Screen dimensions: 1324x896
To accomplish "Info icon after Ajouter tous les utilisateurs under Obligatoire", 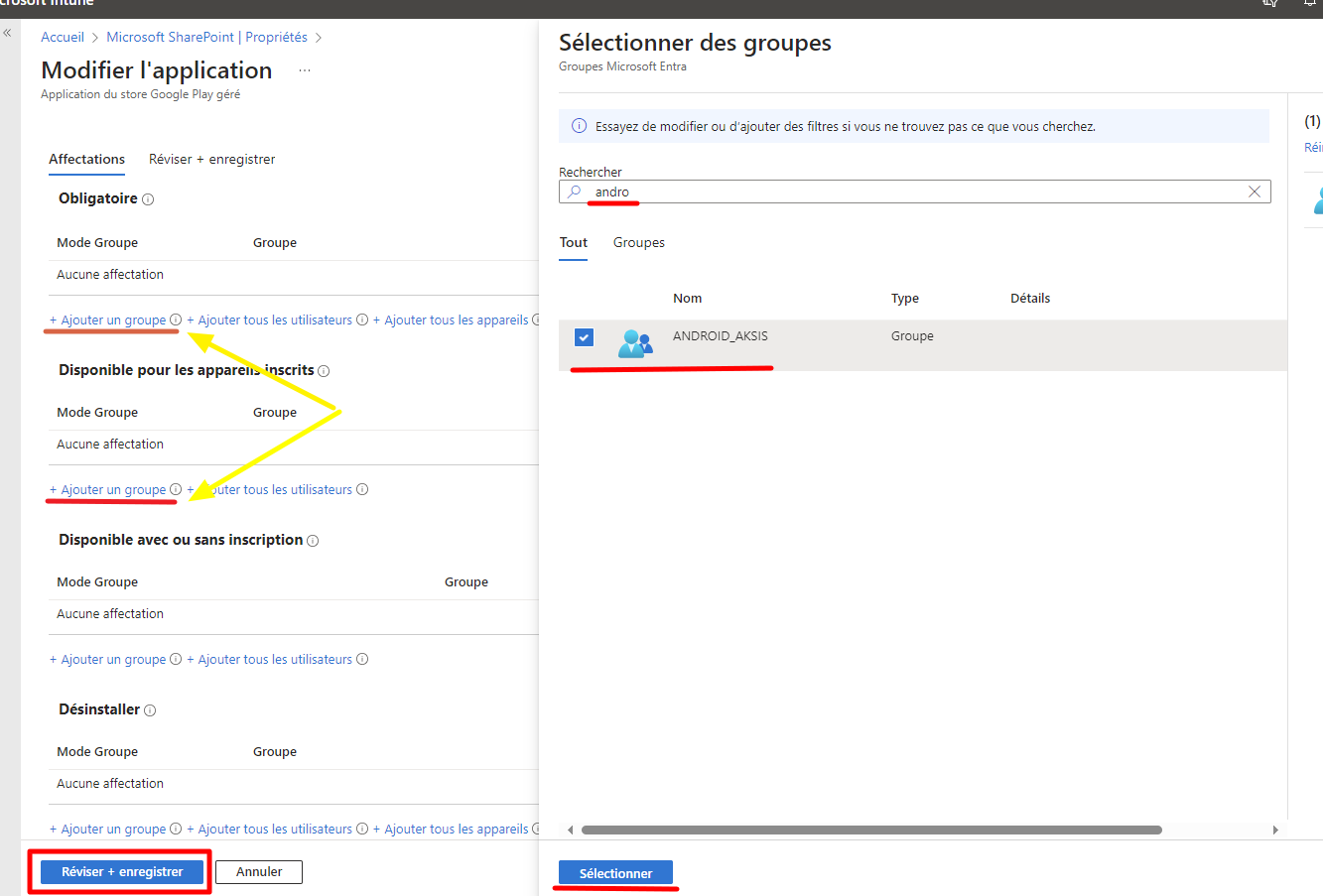I will coord(362,320).
